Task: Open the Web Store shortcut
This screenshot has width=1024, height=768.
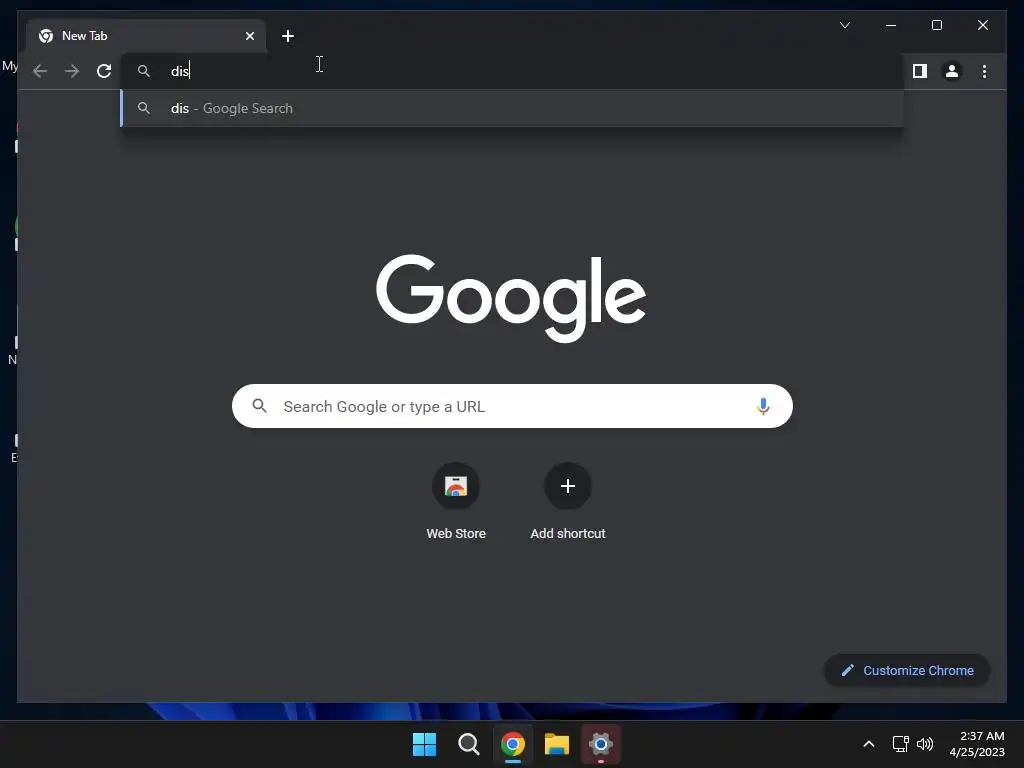Action: (456, 502)
